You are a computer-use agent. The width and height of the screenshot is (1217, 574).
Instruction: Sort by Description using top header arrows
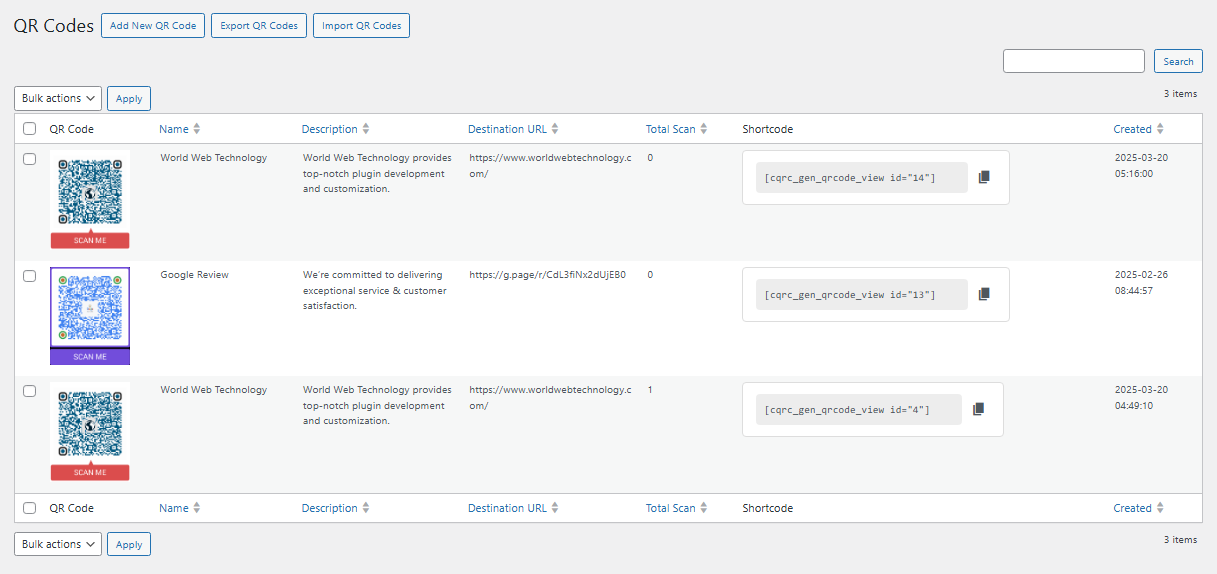click(366, 129)
